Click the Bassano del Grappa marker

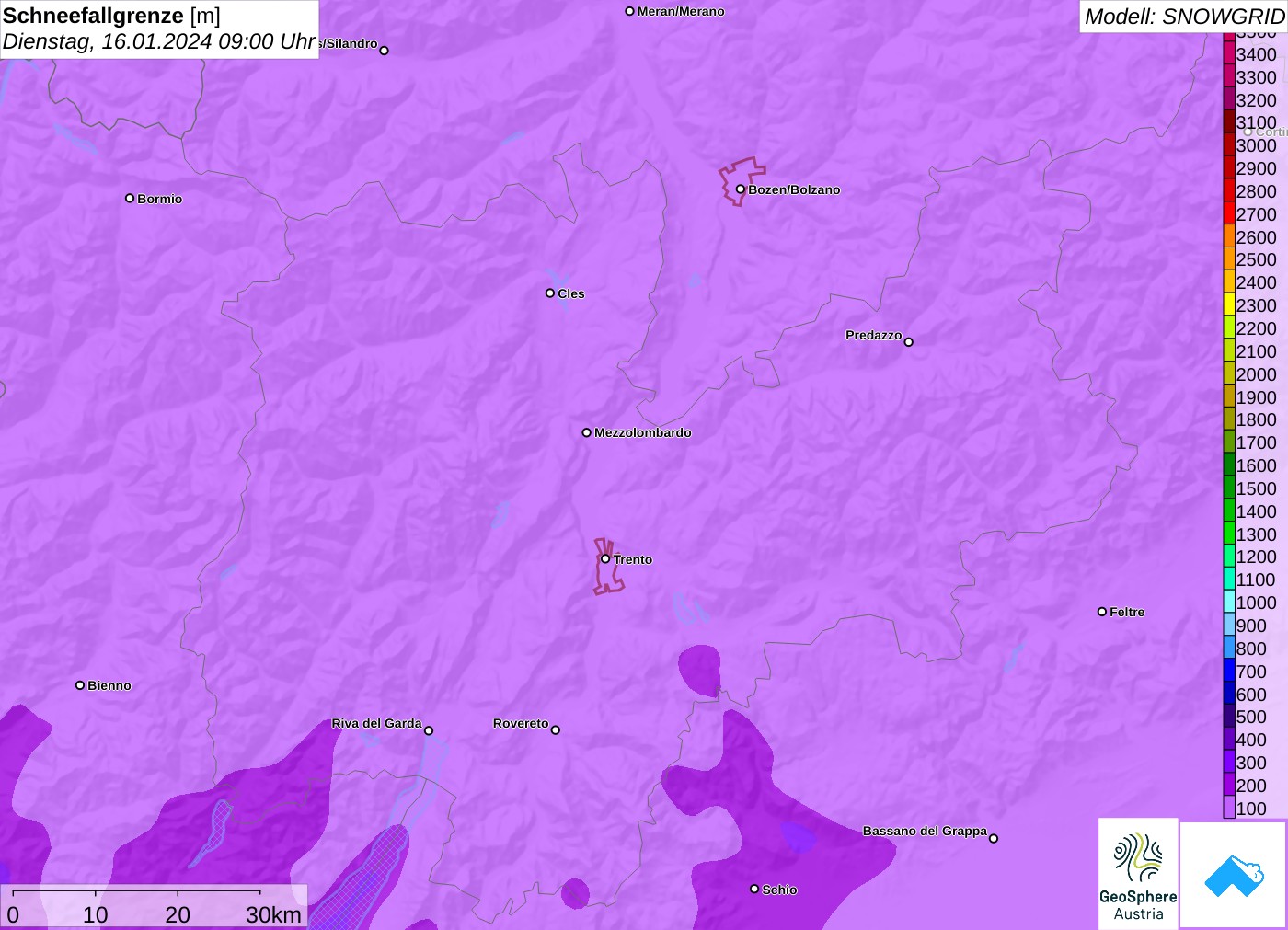[x=994, y=838]
